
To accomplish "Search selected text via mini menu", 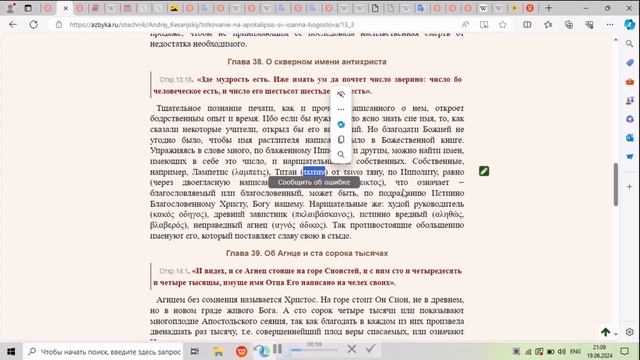I will pos(341,155).
